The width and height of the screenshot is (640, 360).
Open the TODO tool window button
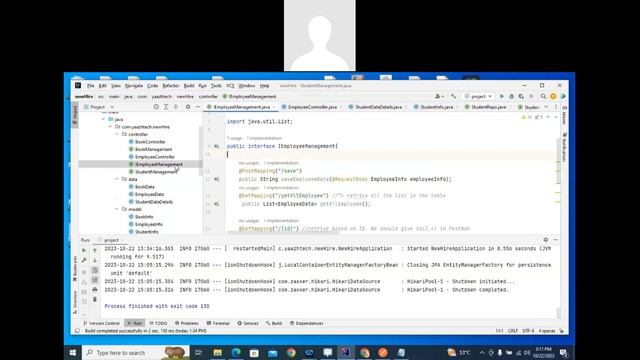[x=158, y=323]
